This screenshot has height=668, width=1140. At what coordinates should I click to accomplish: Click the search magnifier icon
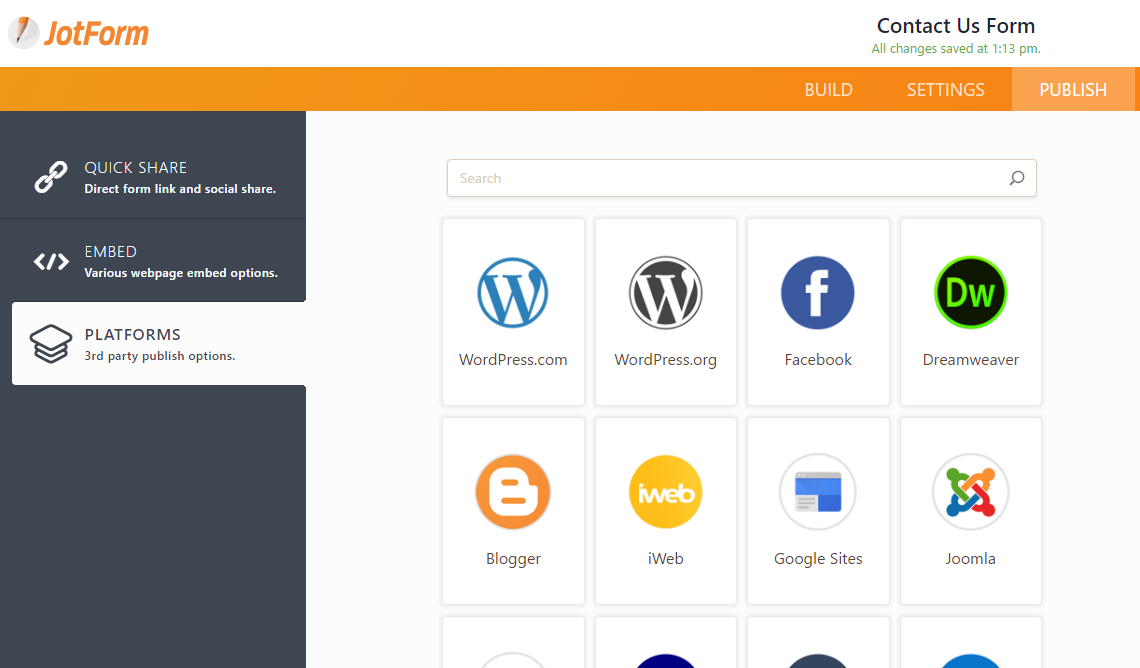[x=1017, y=179]
